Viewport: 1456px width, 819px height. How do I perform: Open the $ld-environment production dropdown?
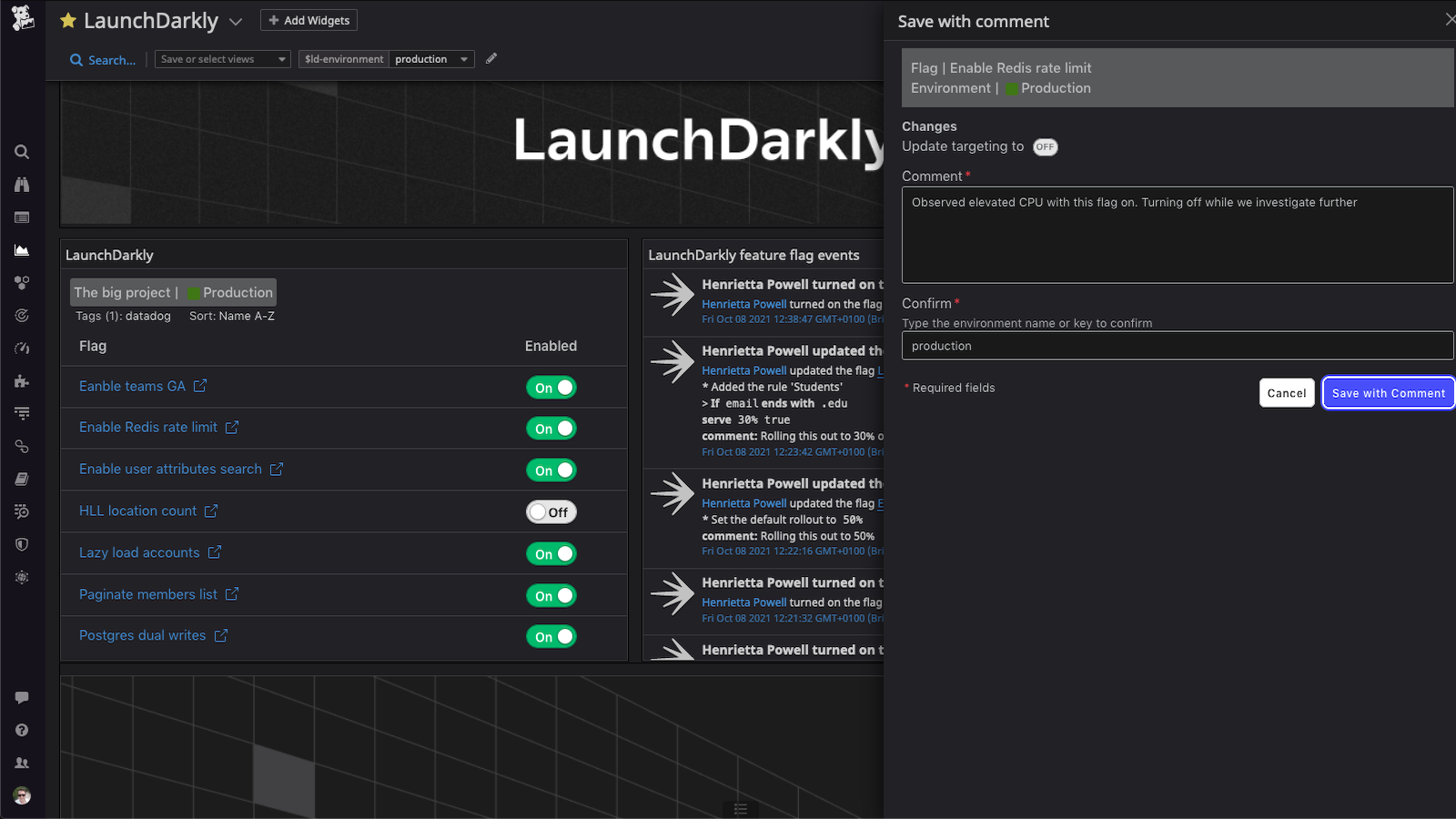click(x=431, y=58)
